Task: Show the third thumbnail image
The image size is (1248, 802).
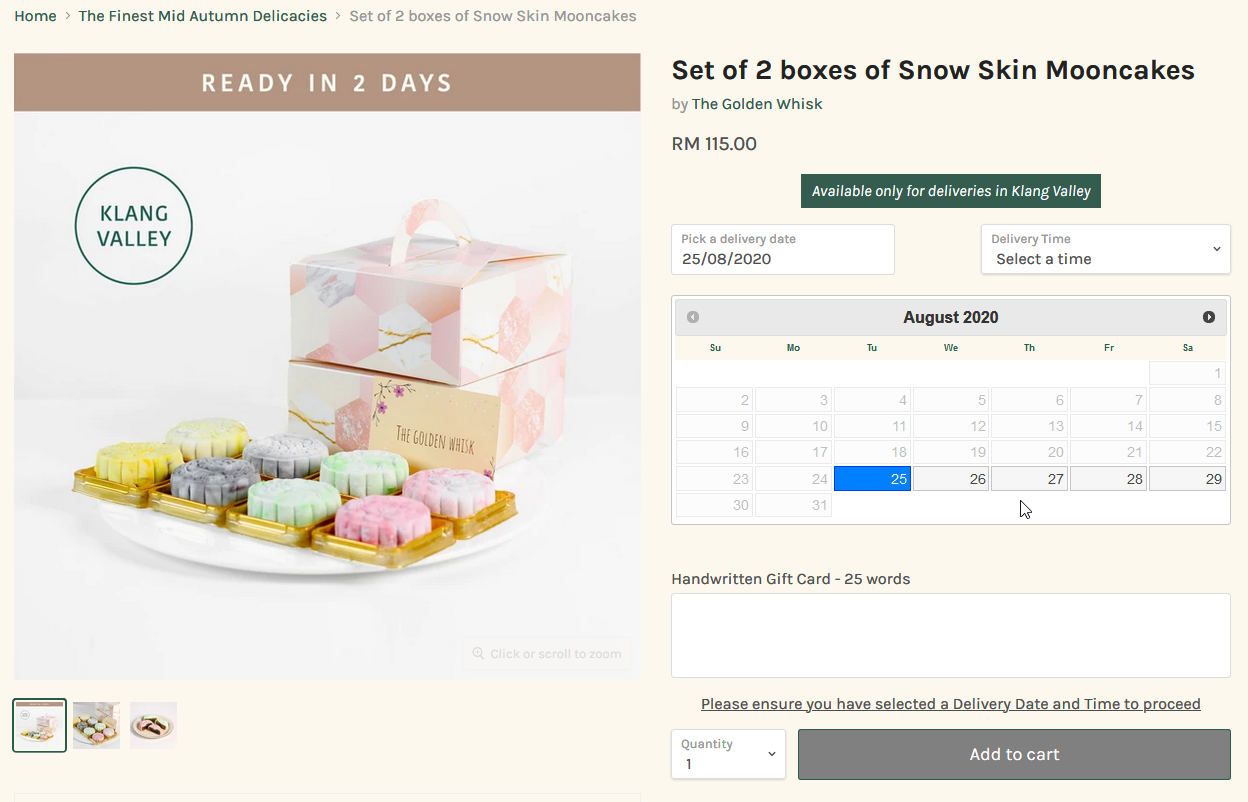Action: (153, 725)
